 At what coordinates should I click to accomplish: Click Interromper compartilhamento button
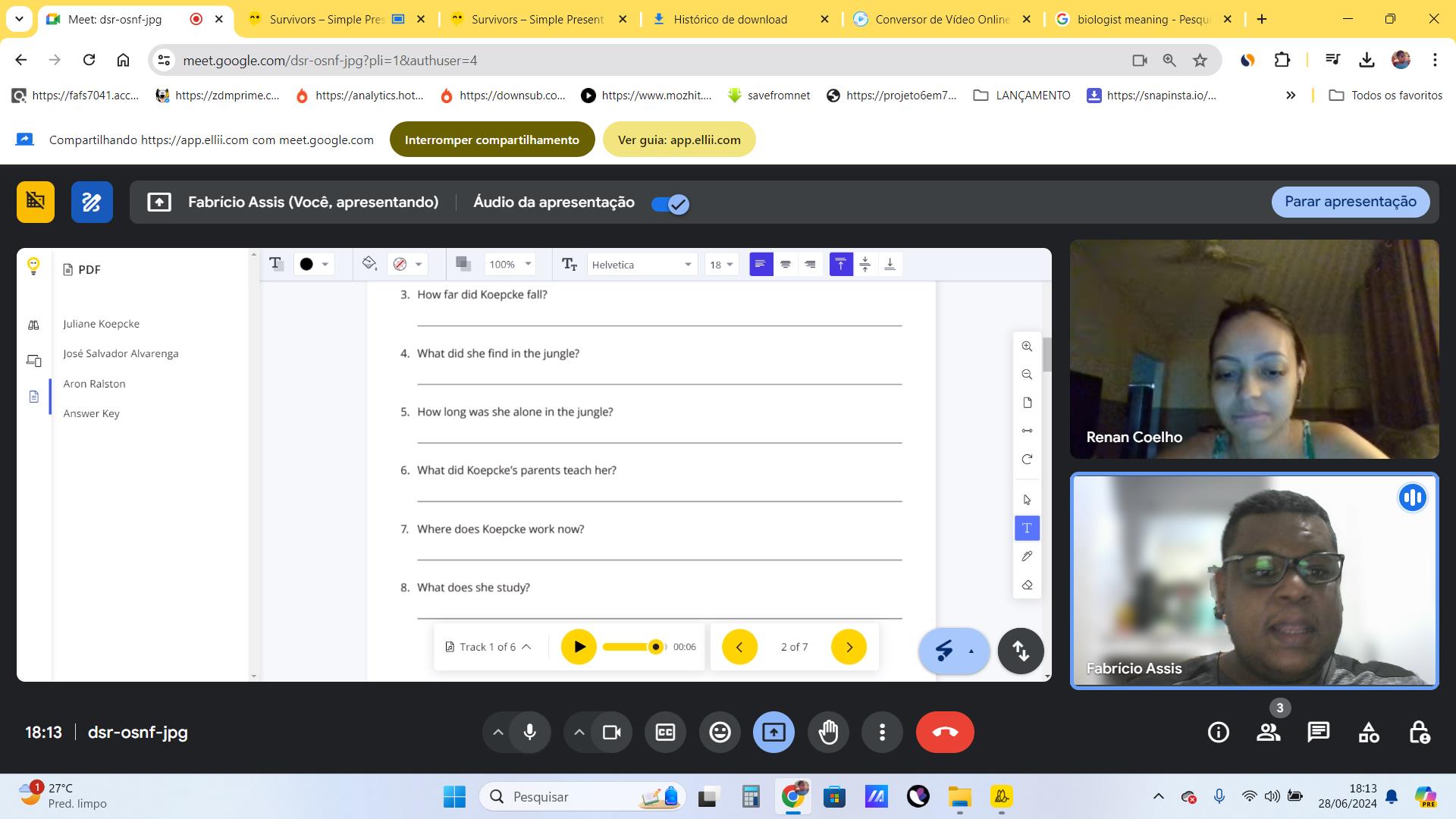pos(491,140)
